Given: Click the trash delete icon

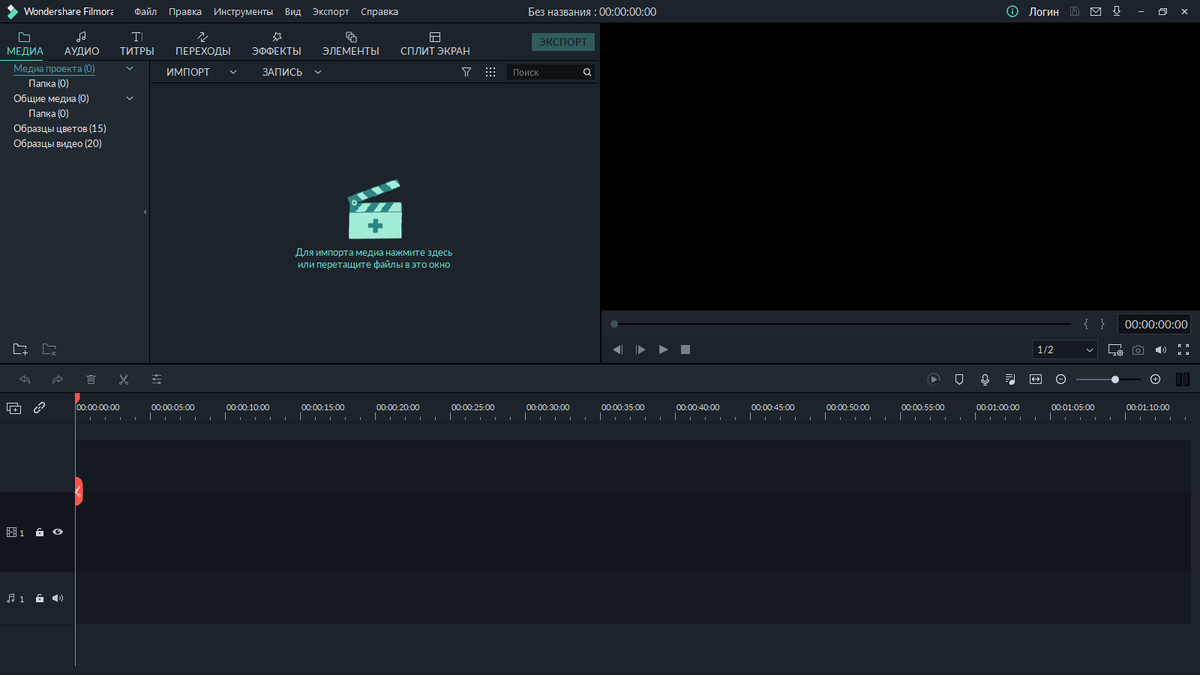Looking at the screenshot, I should [91, 380].
